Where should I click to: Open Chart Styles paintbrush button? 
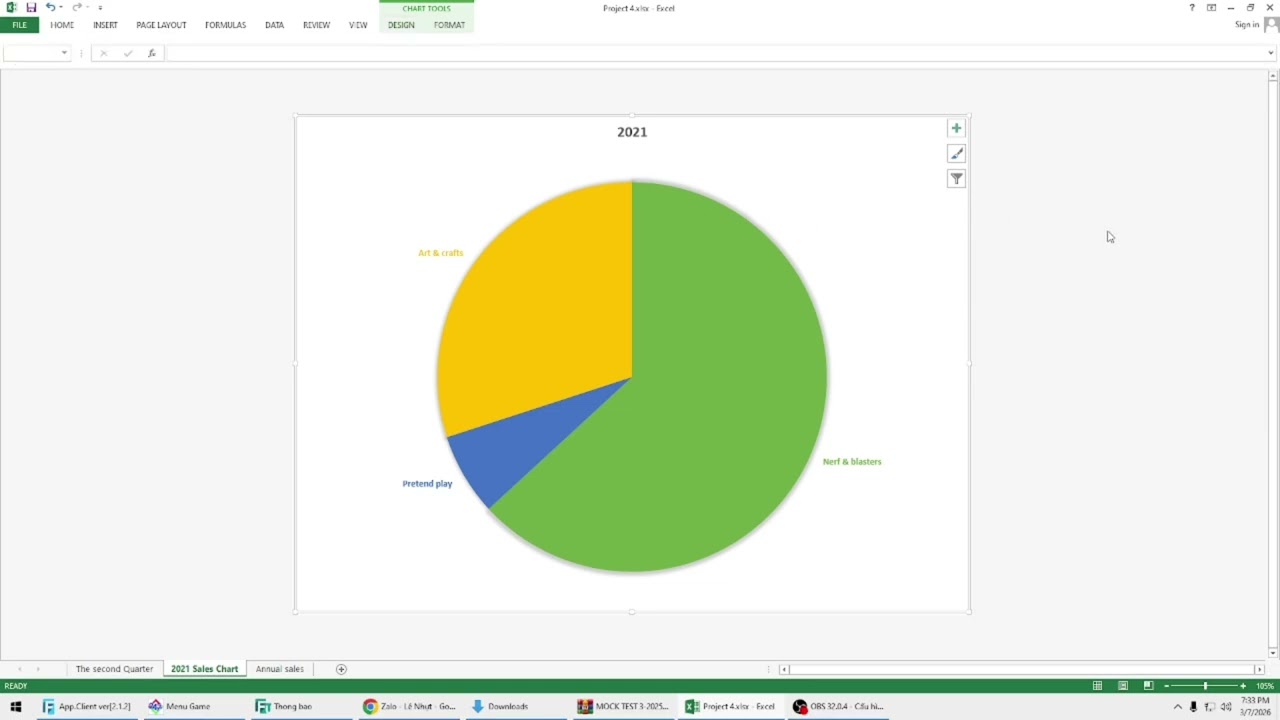coord(956,153)
